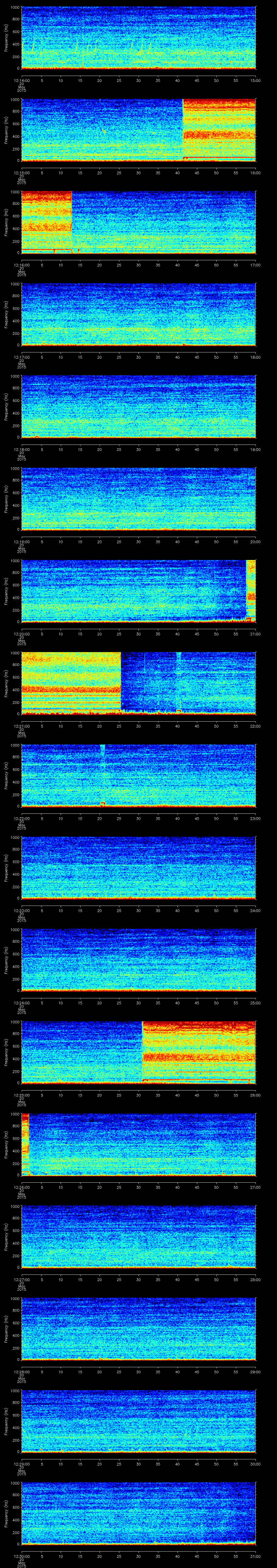The height and width of the screenshot is (1568, 277).
Task: Select the loud red band in the 12:16:00 spectrogram
Action: (46, 222)
